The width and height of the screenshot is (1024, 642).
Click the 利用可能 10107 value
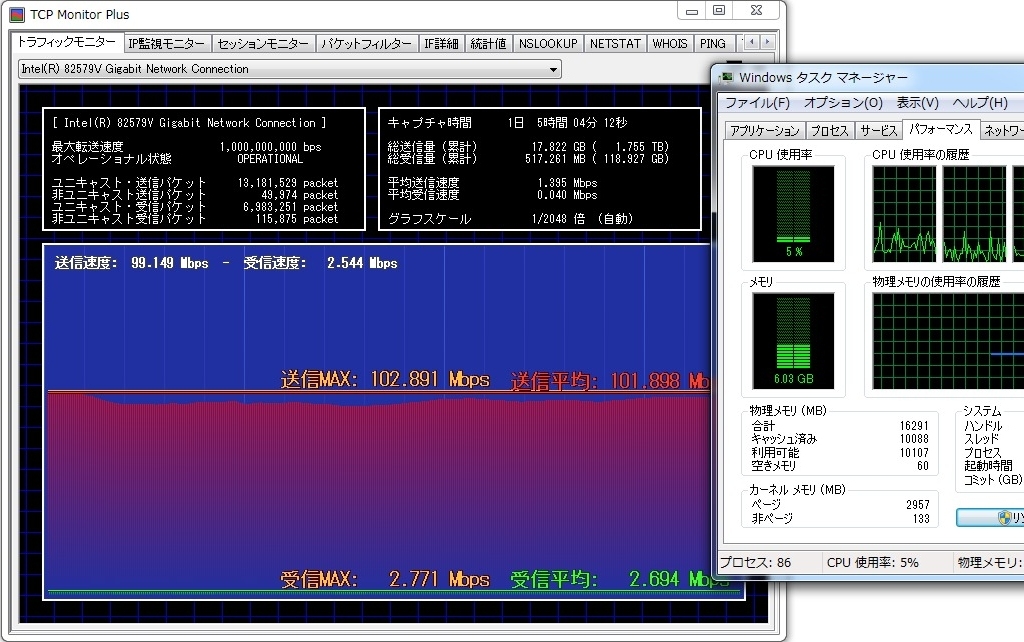click(x=914, y=453)
